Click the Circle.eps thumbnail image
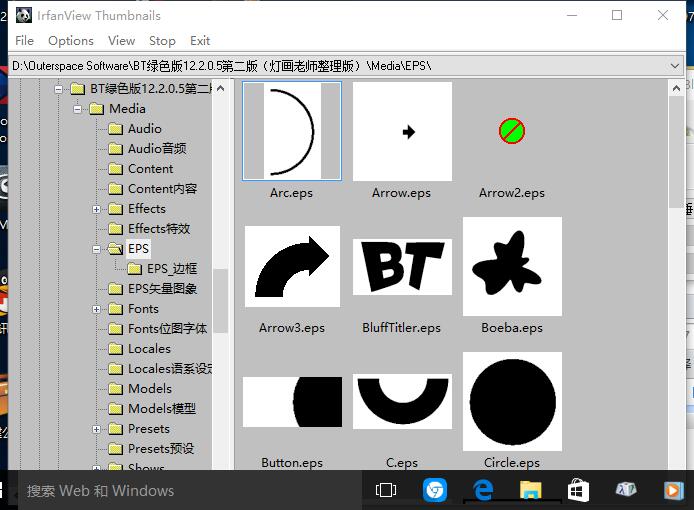 point(512,402)
